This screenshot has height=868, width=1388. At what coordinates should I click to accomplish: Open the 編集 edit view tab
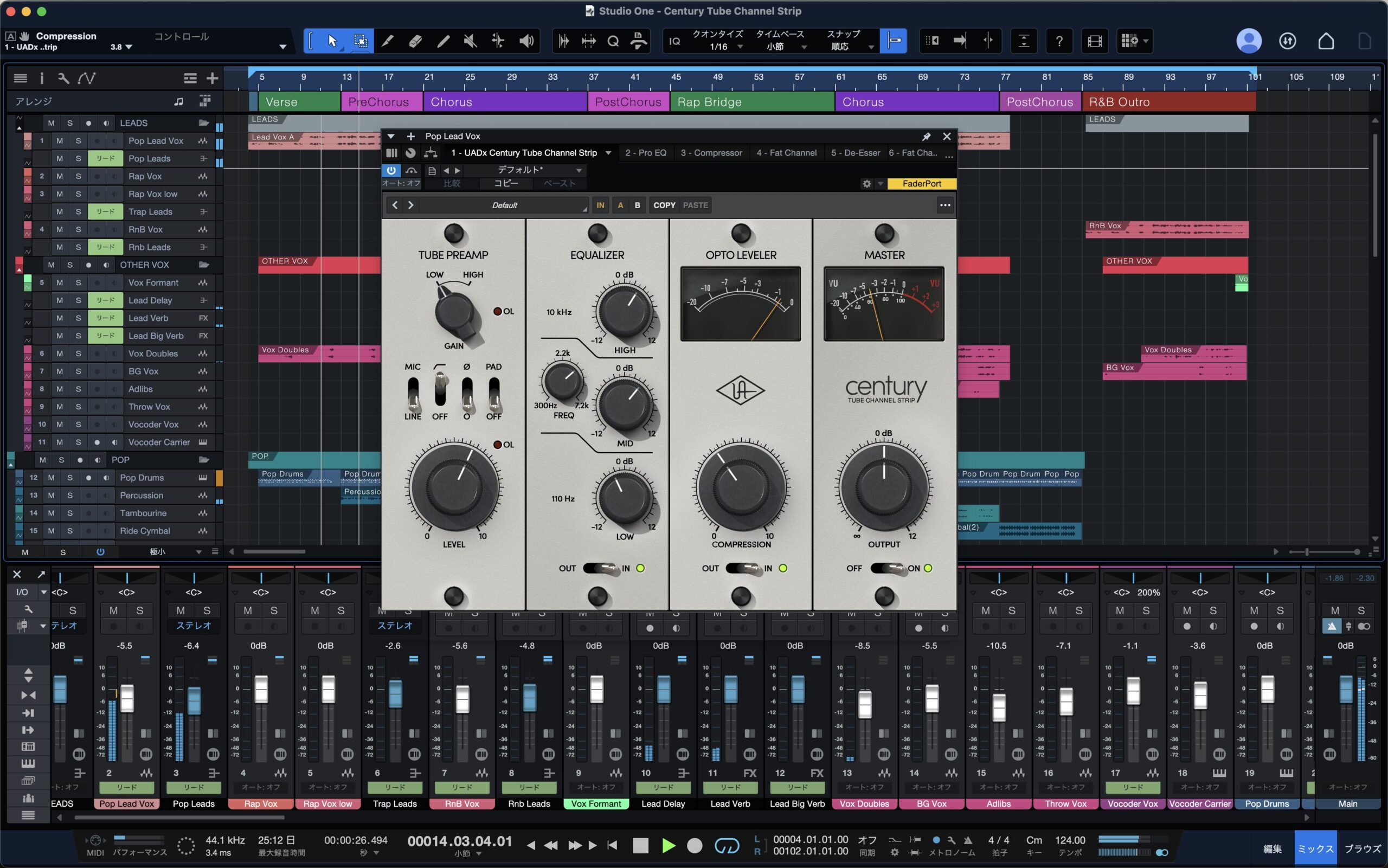coord(1272,848)
